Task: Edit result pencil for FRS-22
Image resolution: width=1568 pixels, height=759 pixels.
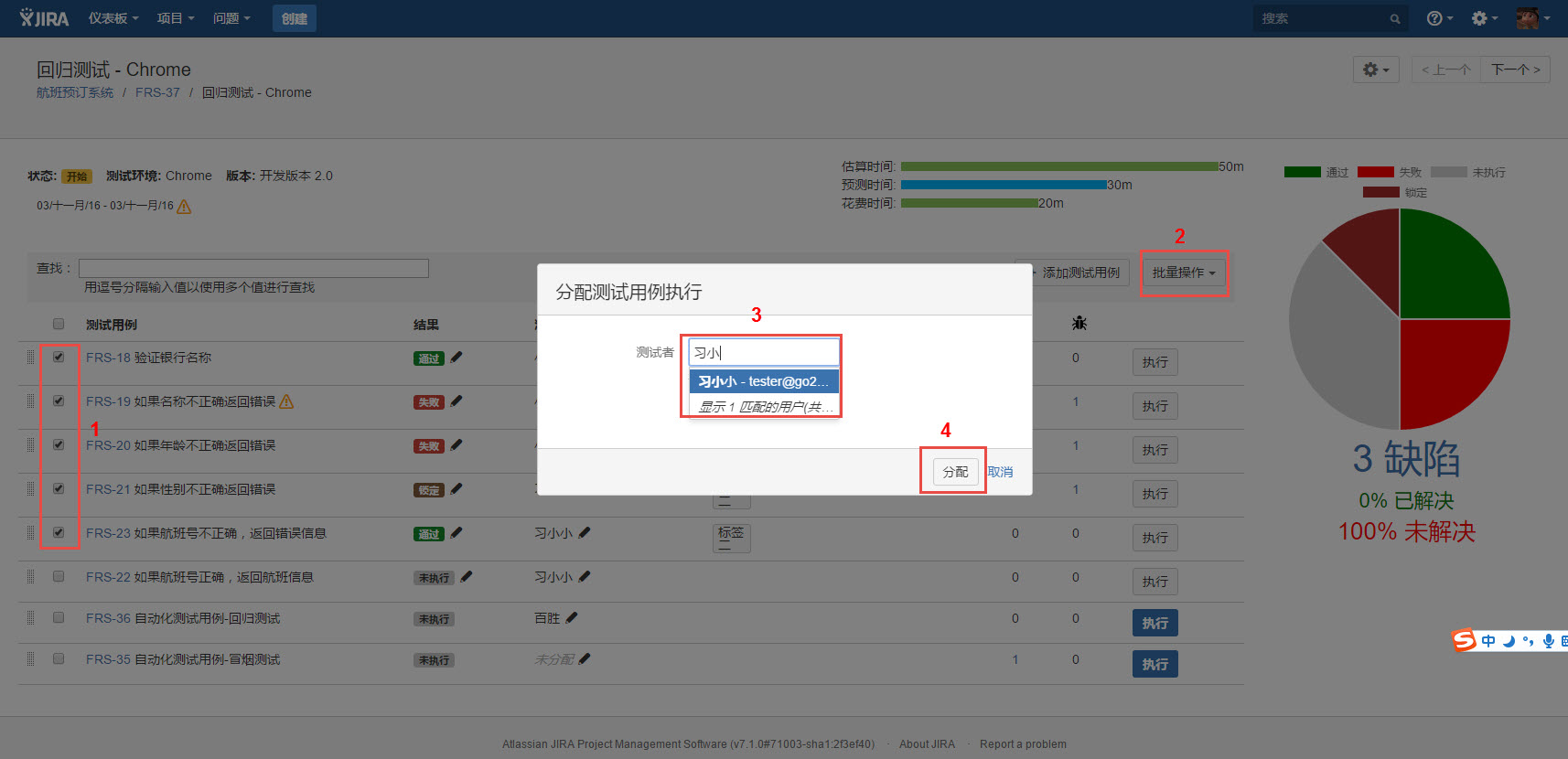Action: [x=467, y=576]
